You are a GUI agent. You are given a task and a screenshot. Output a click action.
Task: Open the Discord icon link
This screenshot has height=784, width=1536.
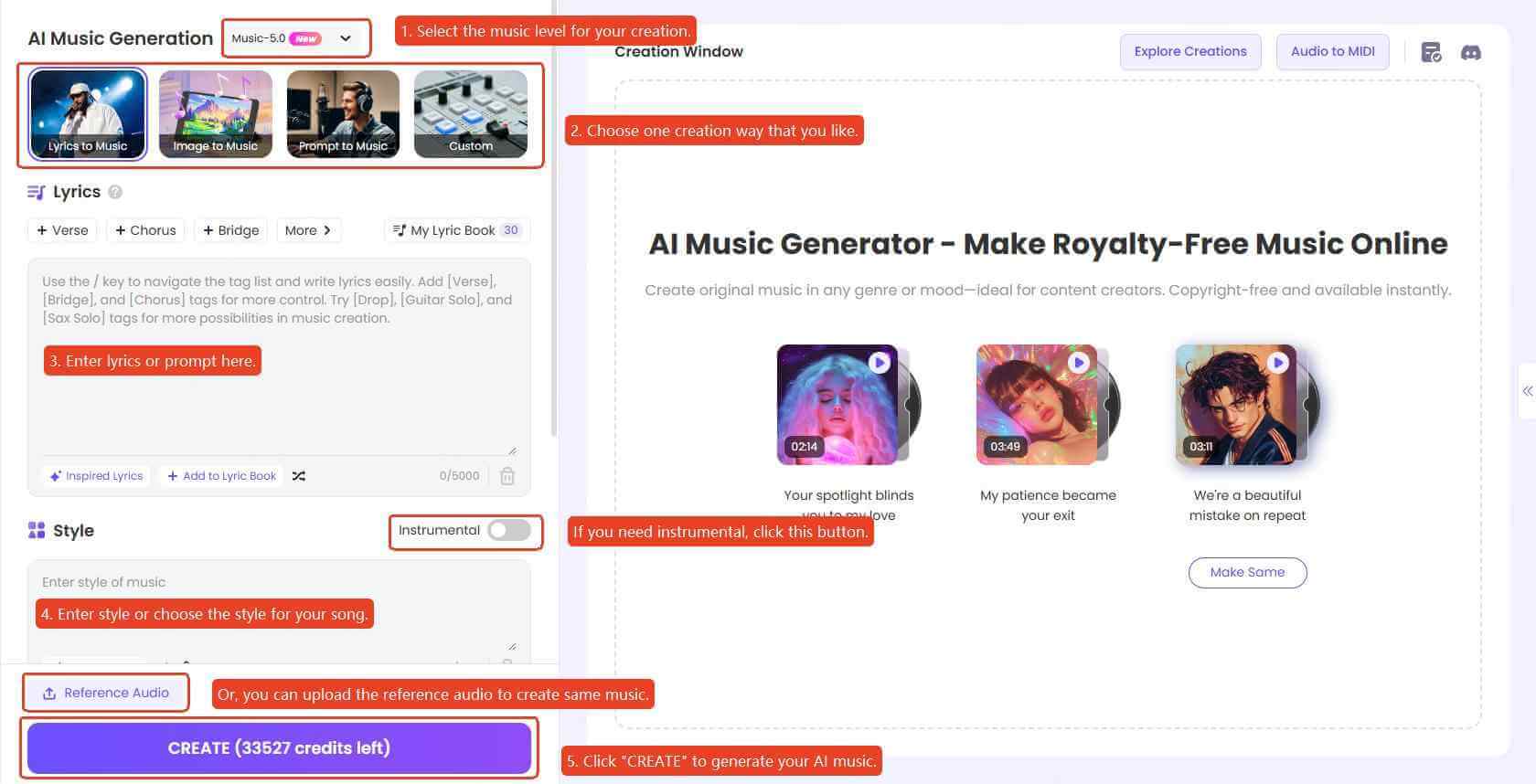click(x=1471, y=52)
